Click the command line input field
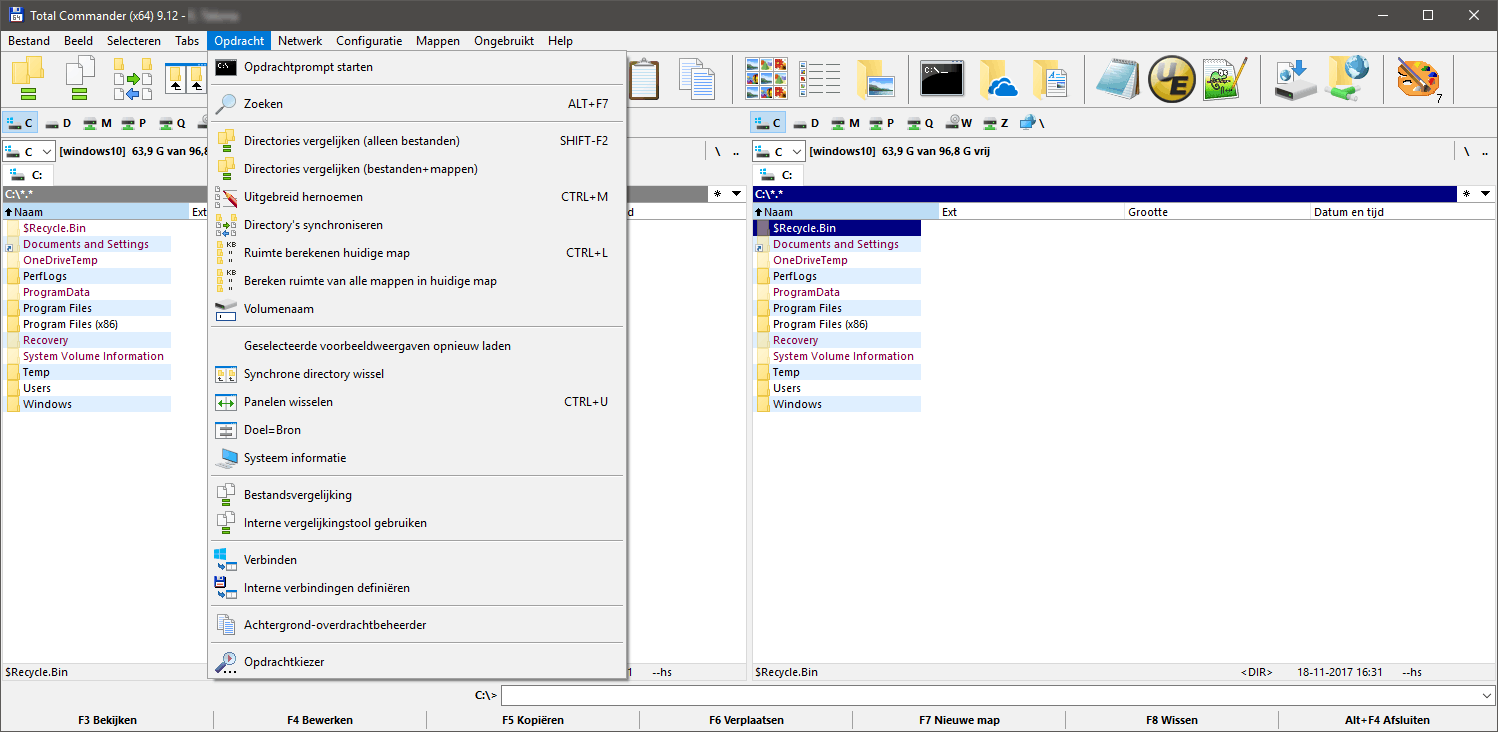Image resolution: width=1498 pixels, height=732 pixels. [x=988, y=695]
